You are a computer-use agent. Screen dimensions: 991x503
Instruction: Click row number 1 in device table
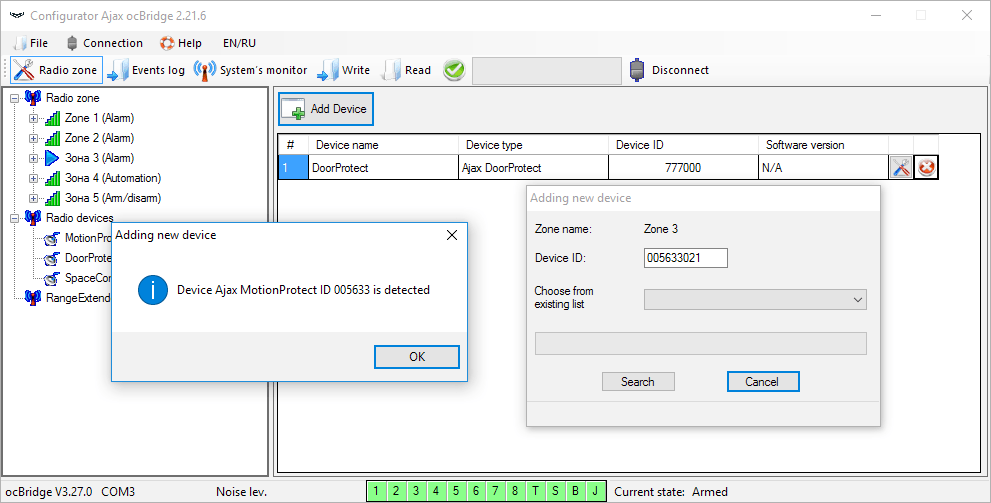coord(293,167)
